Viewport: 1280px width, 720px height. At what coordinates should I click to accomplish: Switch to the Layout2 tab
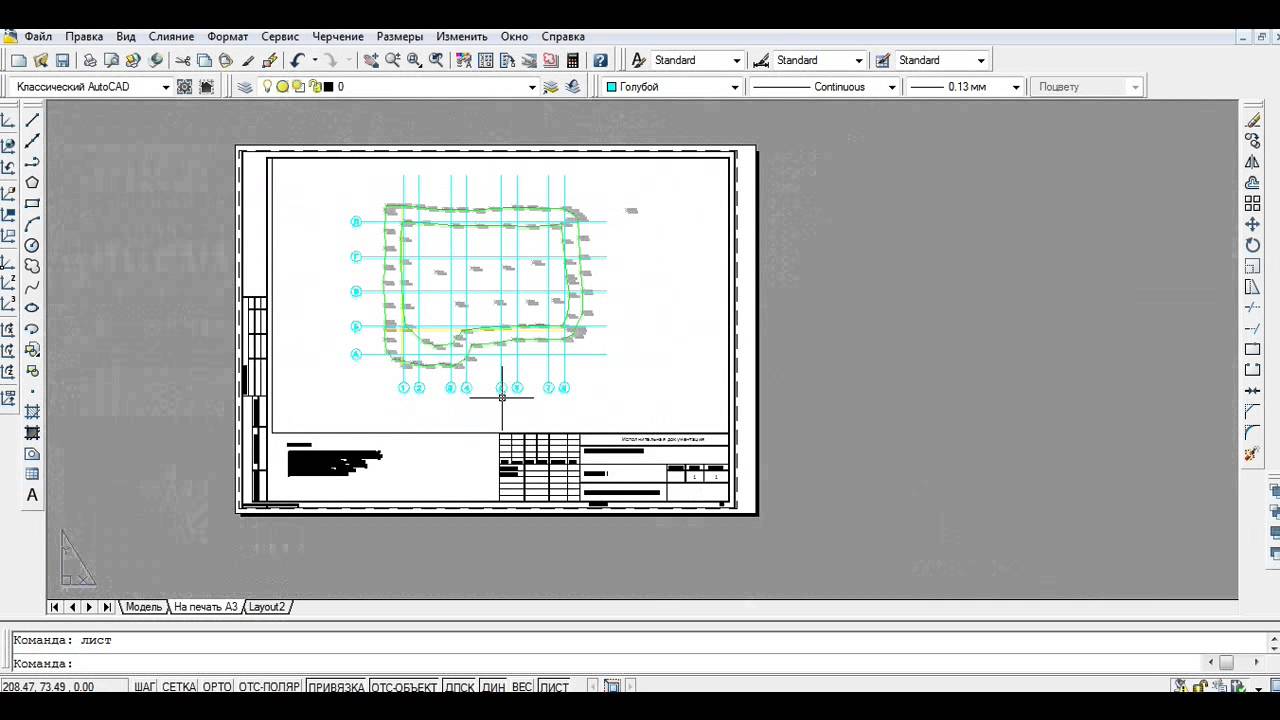coord(266,607)
